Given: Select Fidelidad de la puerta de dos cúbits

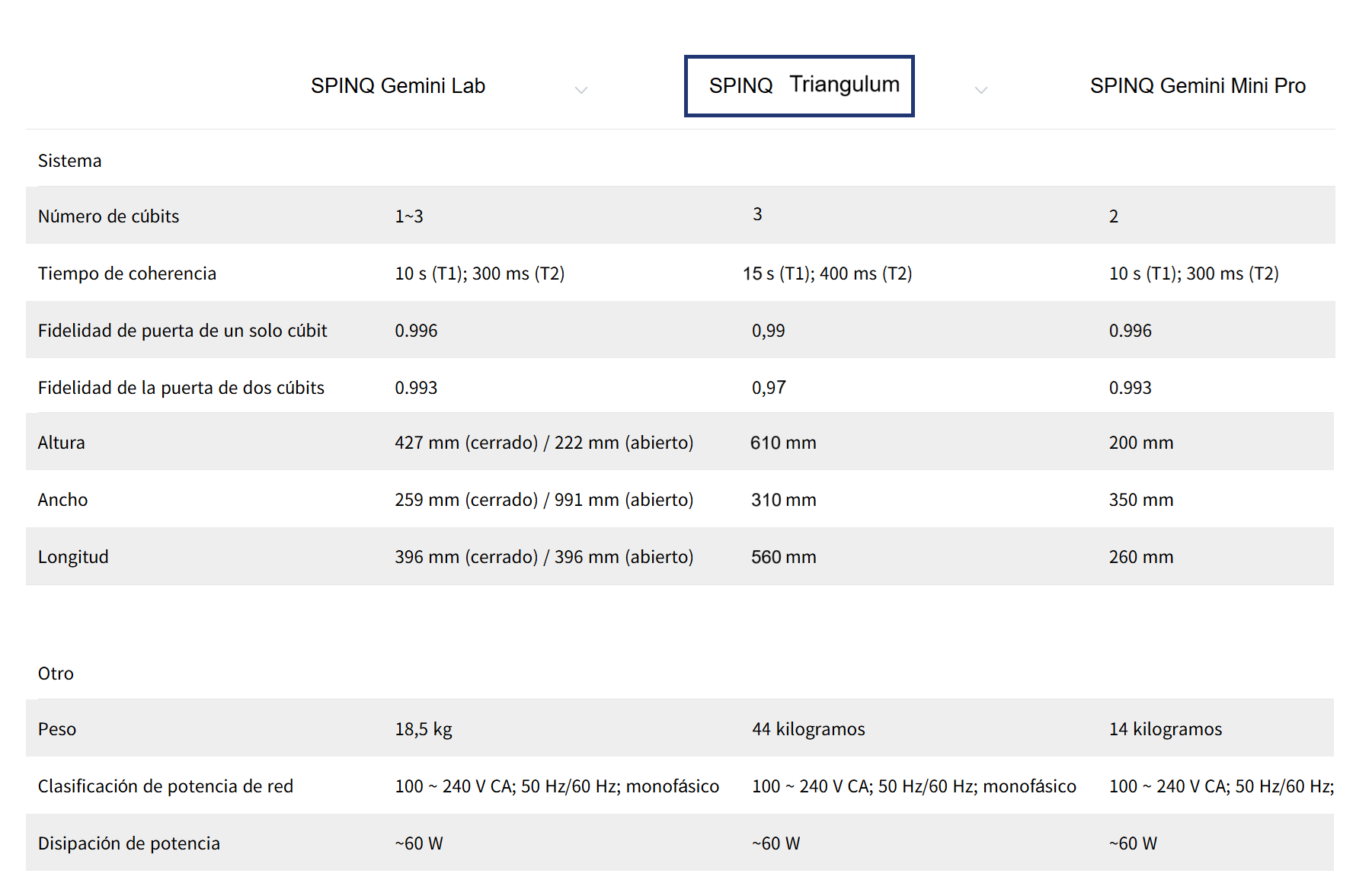Looking at the screenshot, I should click(181, 388).
